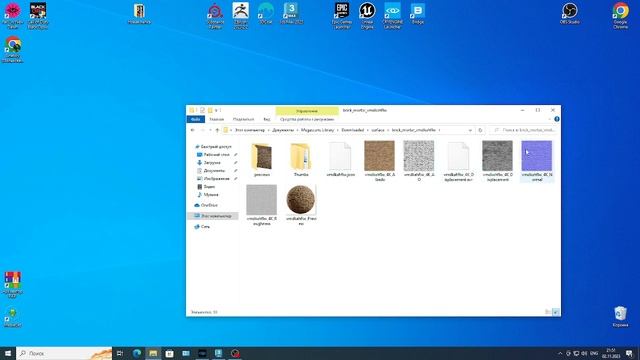Select Сеть in the navigation pane

pos(205,227)
